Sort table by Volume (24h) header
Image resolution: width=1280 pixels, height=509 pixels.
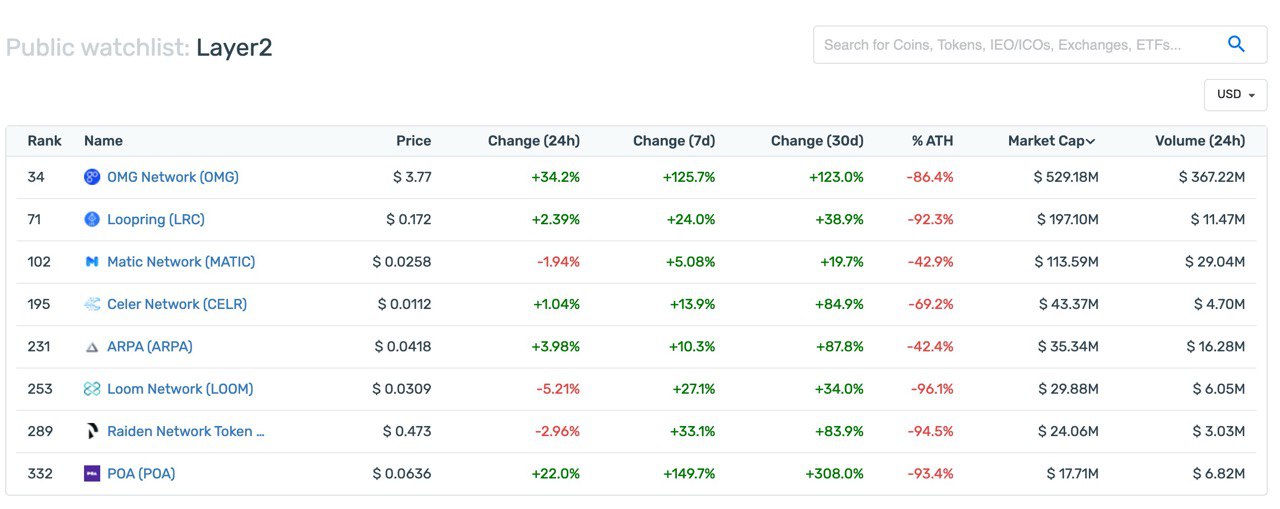(1200, 141)
